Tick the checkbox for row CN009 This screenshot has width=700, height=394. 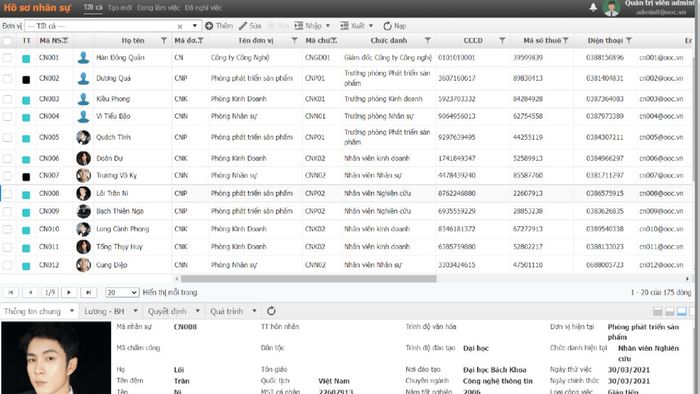(7, 211)
